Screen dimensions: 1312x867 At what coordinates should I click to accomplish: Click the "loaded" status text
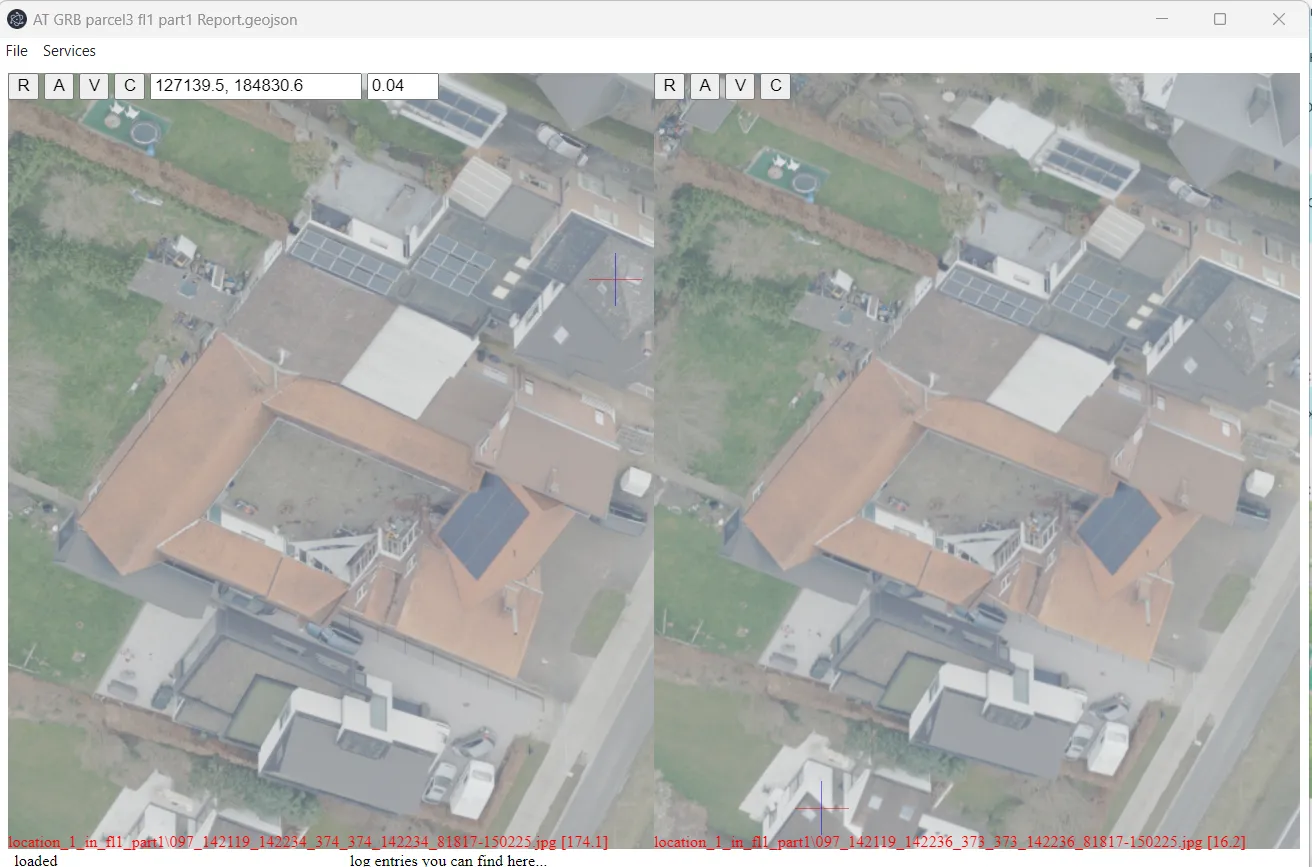pyautogui.click(x=36, y=860)
